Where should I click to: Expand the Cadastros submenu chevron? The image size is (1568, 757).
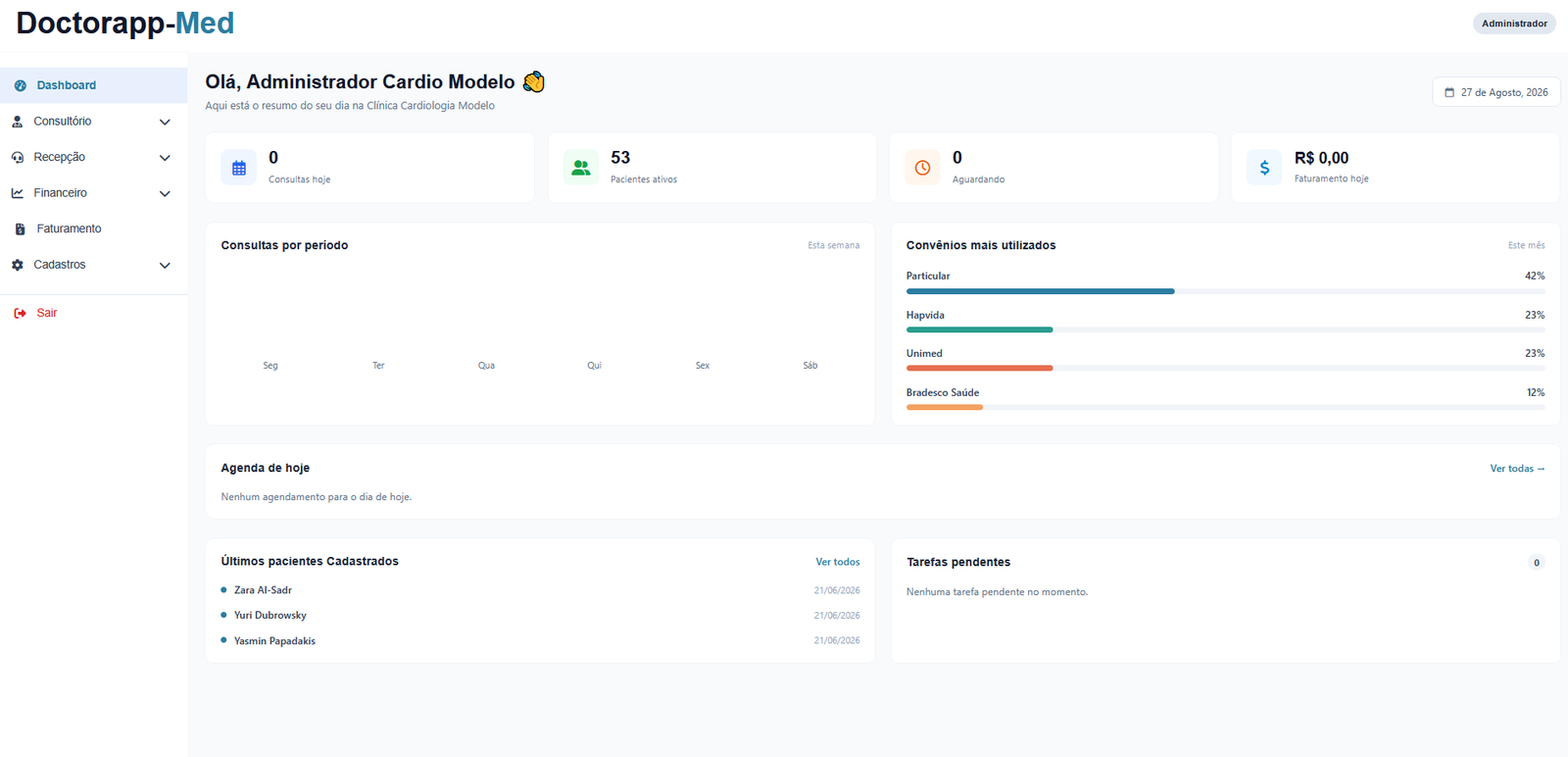coord(165,265)
